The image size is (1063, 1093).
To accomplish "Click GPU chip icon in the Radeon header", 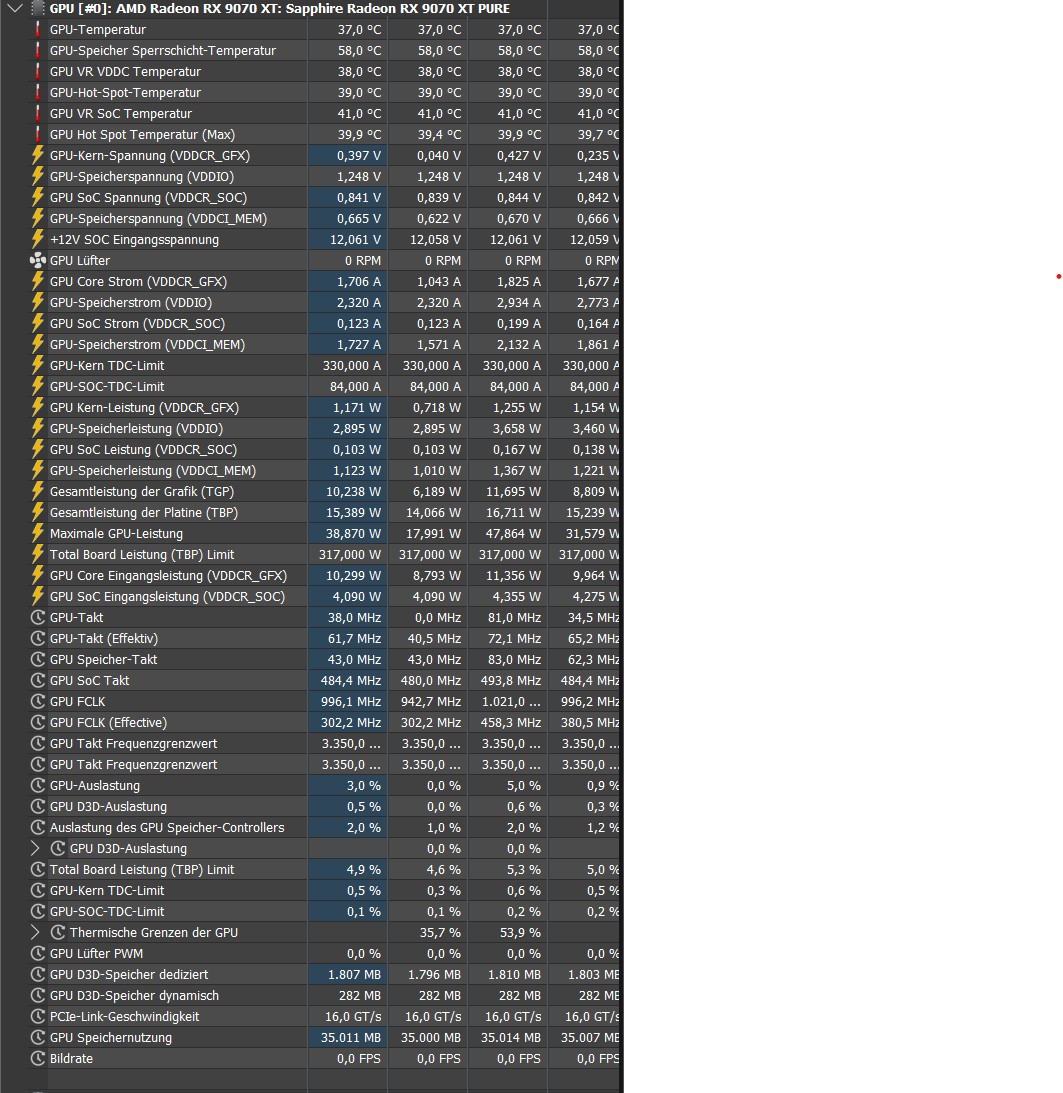I will pos(38,8).
